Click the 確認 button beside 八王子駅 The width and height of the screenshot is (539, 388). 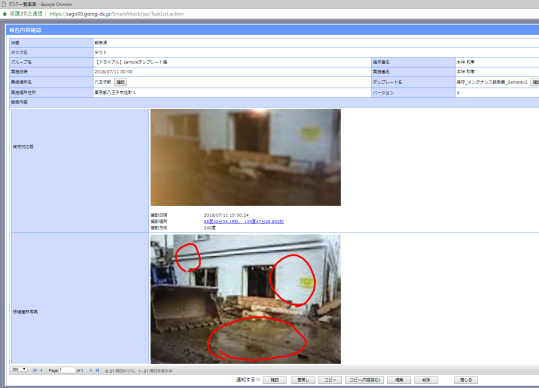pos(120,82)
